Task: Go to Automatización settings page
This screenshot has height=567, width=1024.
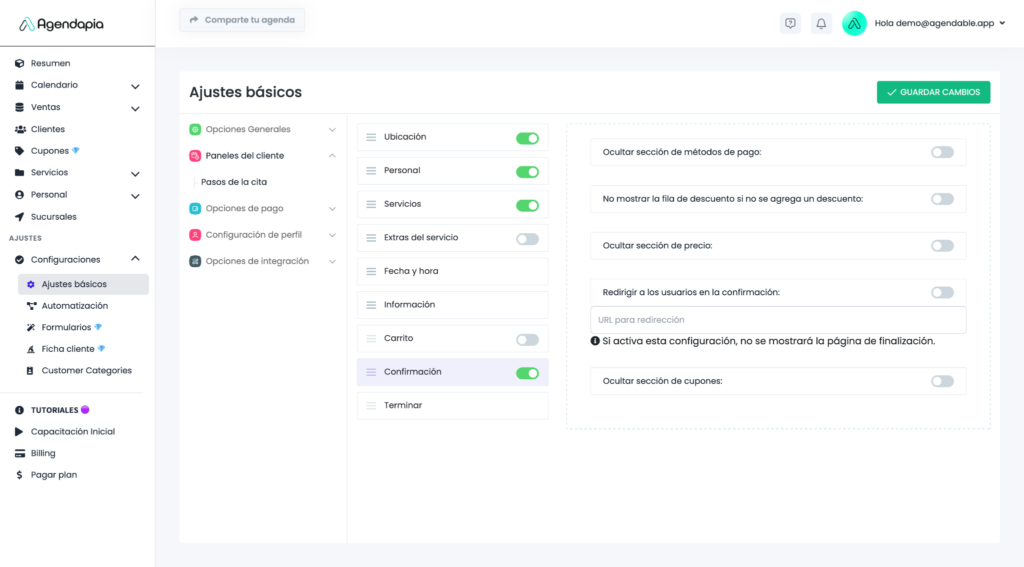Action: [74, 306]
